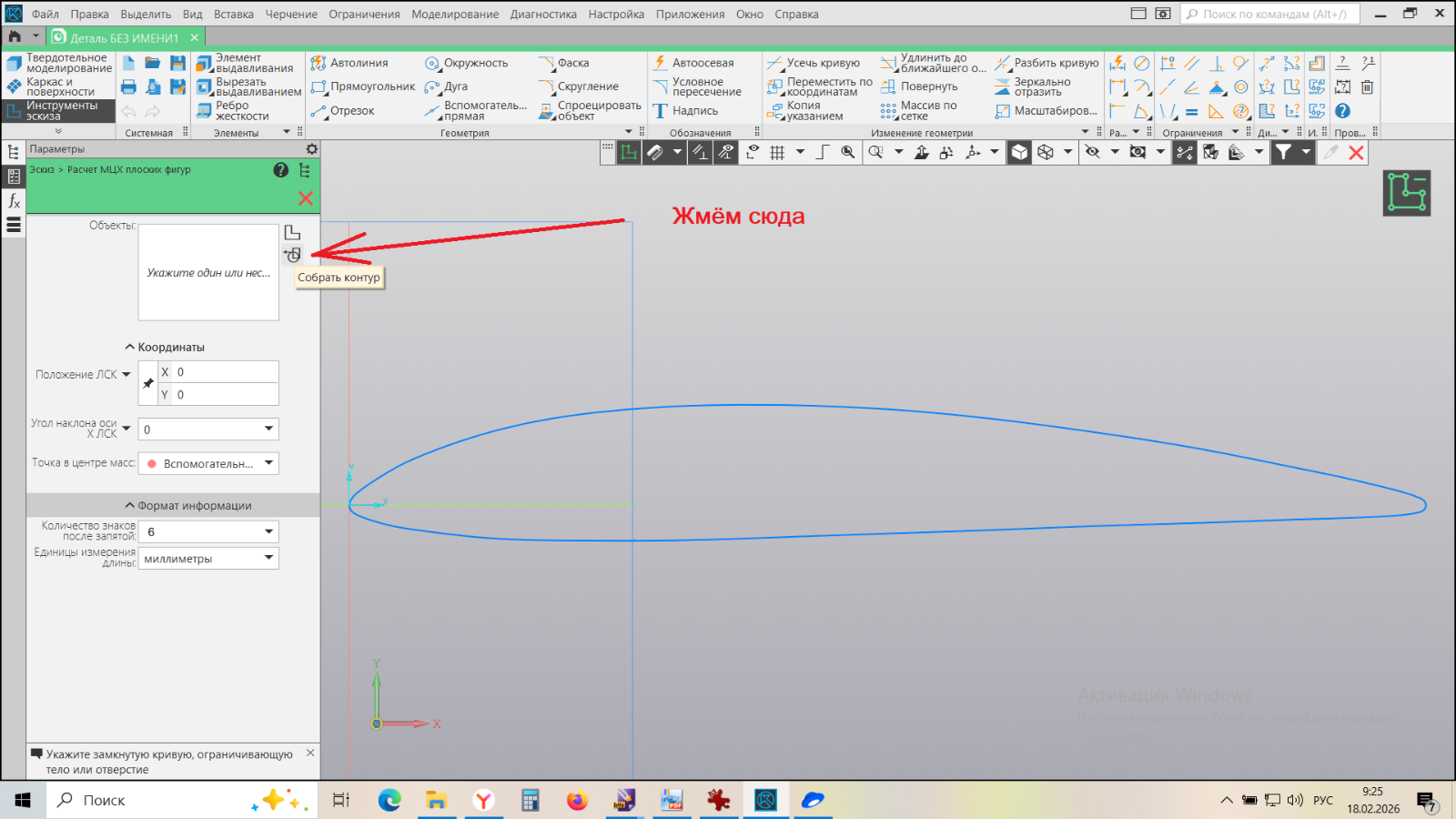Toggle the grid display in view toolbar

tap(777, 153)
